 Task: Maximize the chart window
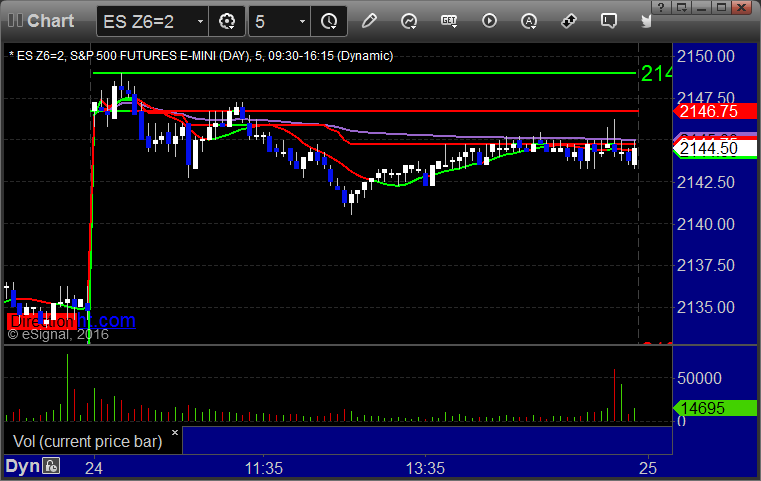pos(722,7)
